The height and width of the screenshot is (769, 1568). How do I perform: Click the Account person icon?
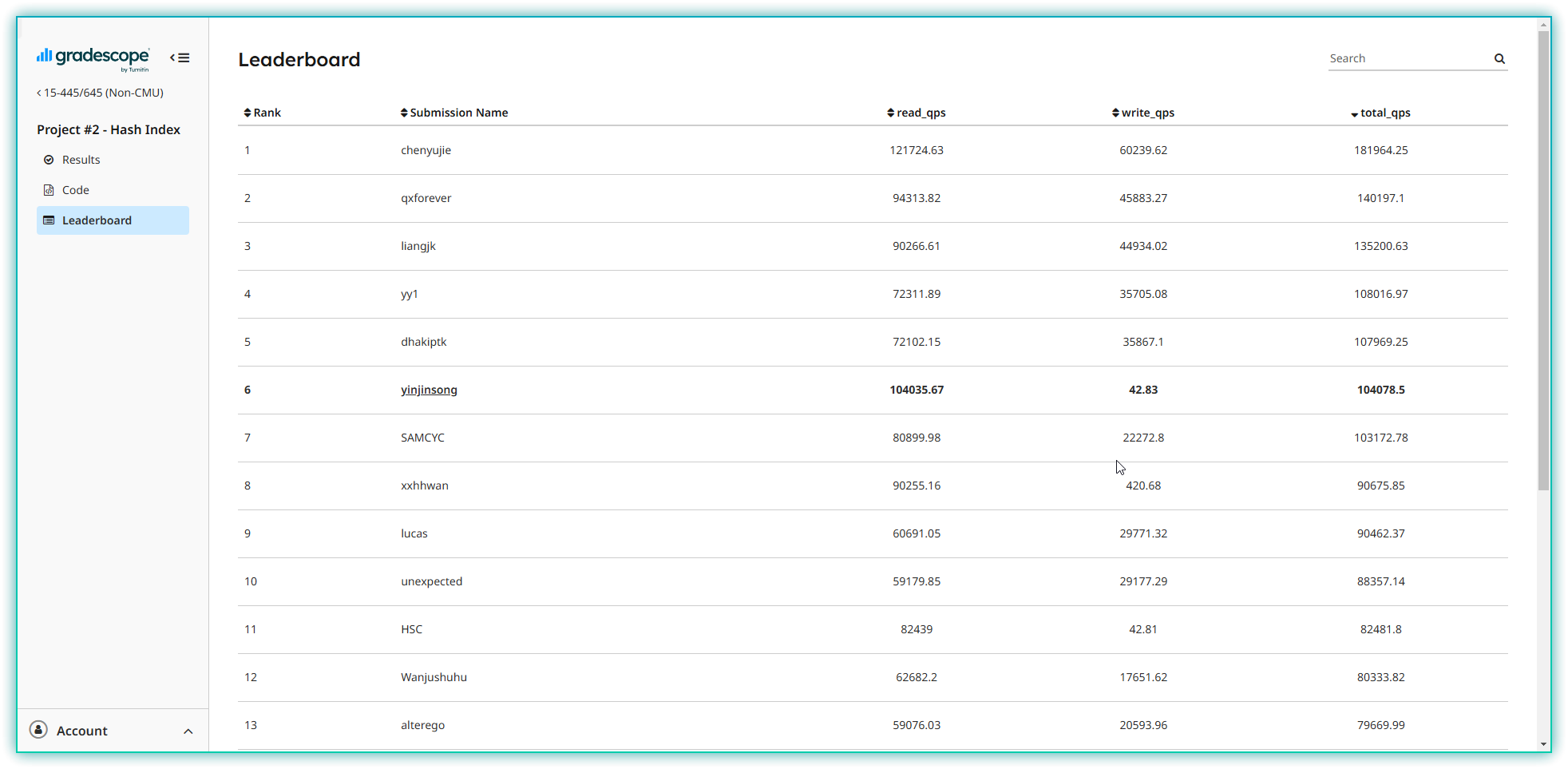(38, 730)
